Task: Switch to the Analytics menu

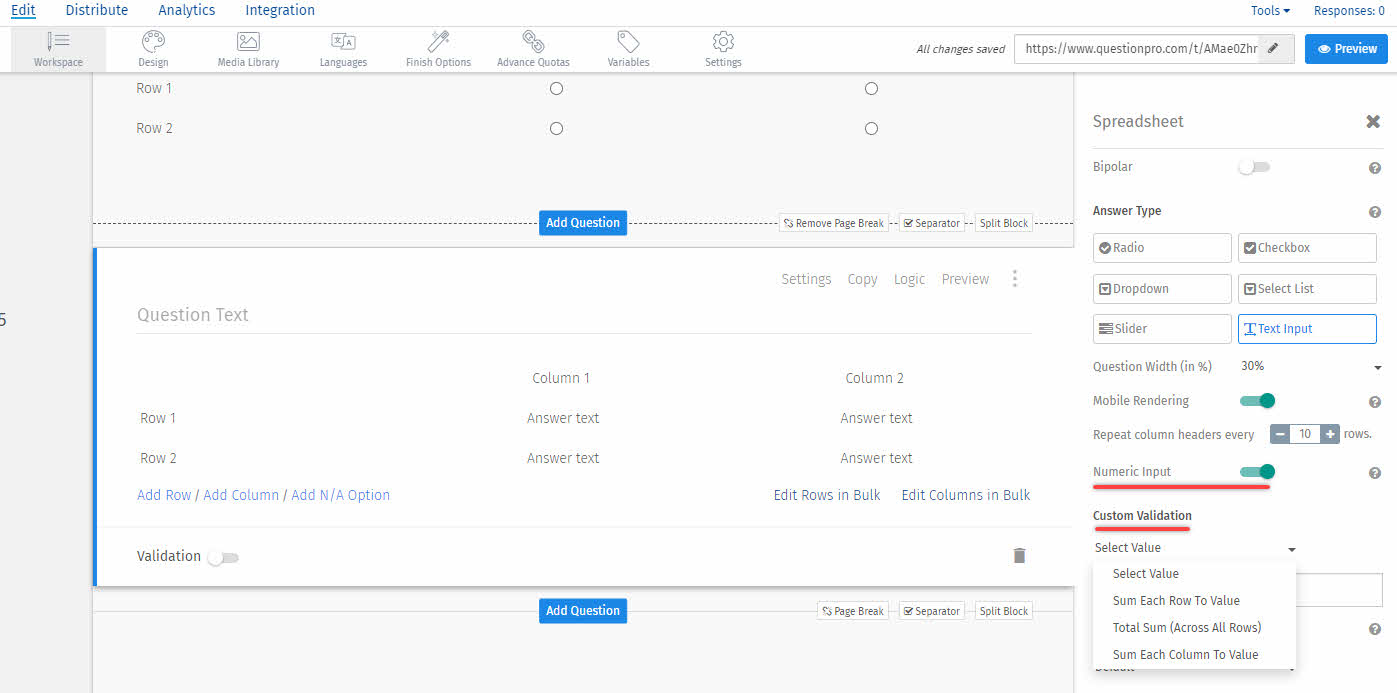Action: tap(186, 10)
